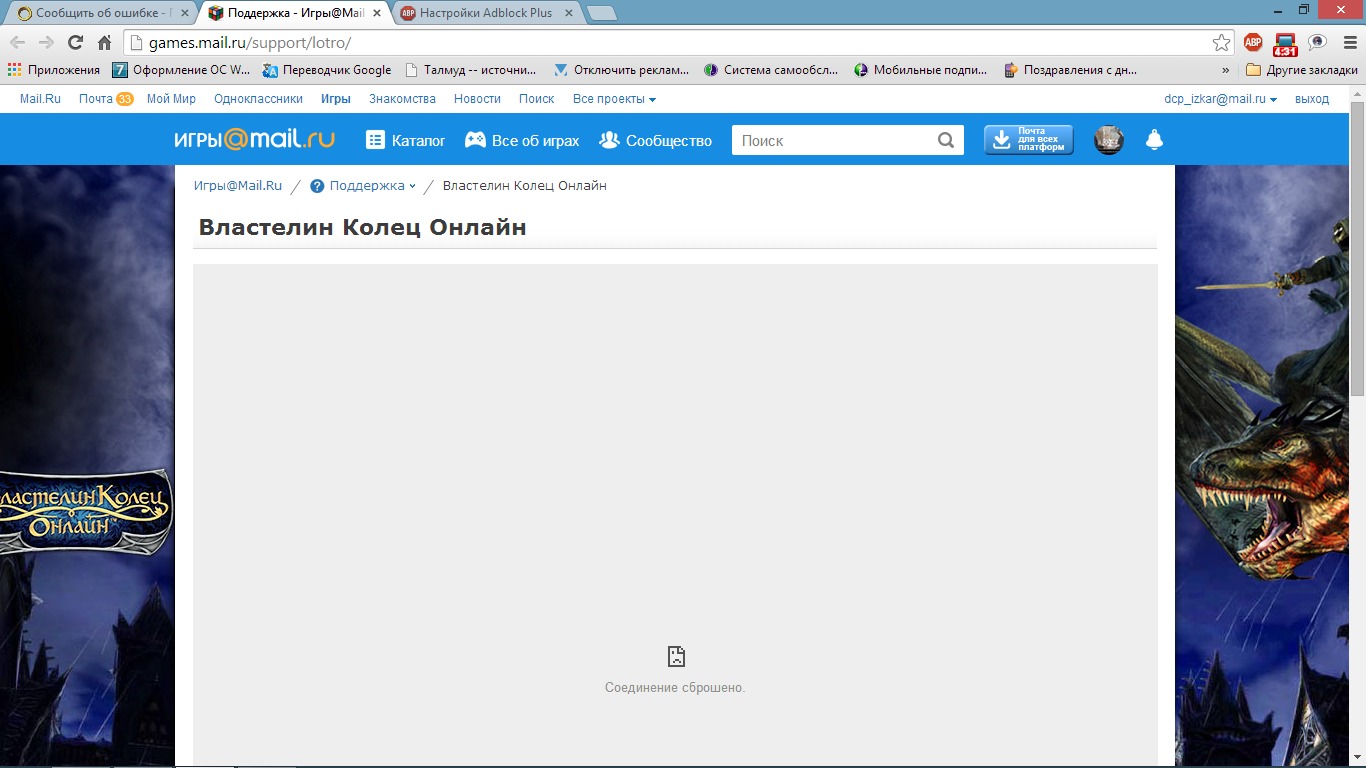
Task: Open the Переводчик Google bookmark
Action: tap(327, 70)
